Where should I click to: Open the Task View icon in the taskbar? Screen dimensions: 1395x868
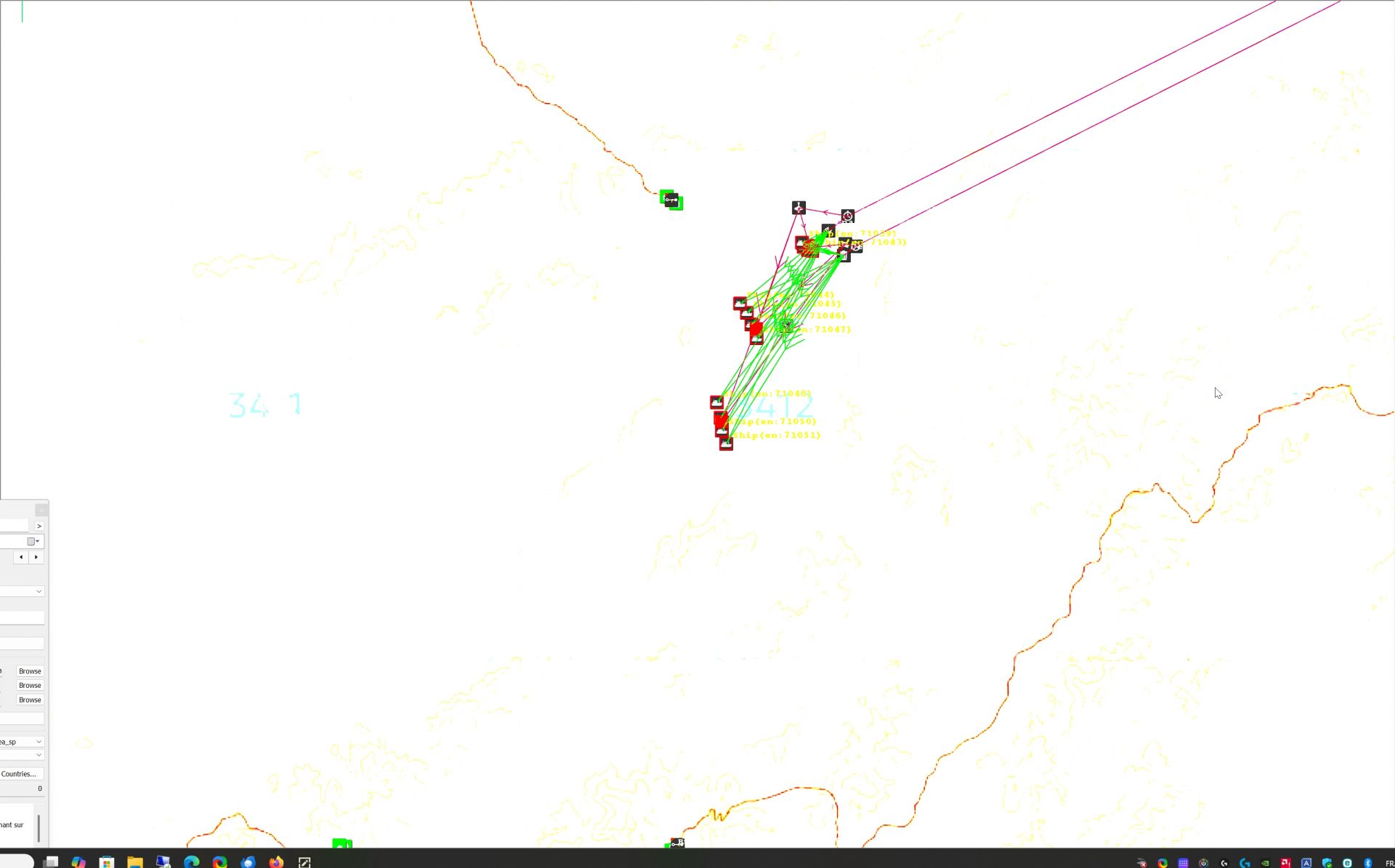(51, 862)
